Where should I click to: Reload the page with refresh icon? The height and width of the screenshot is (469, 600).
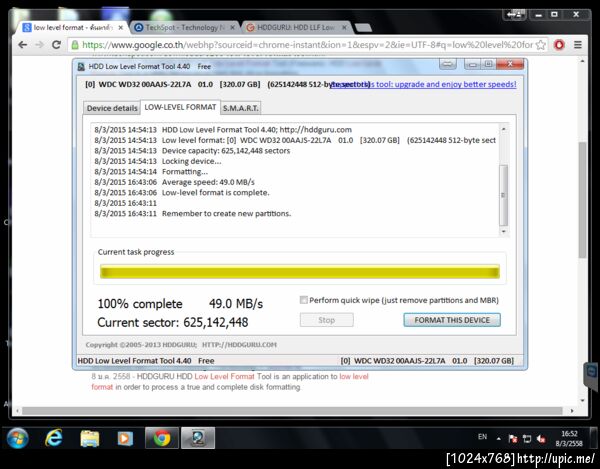coord(56,45)
